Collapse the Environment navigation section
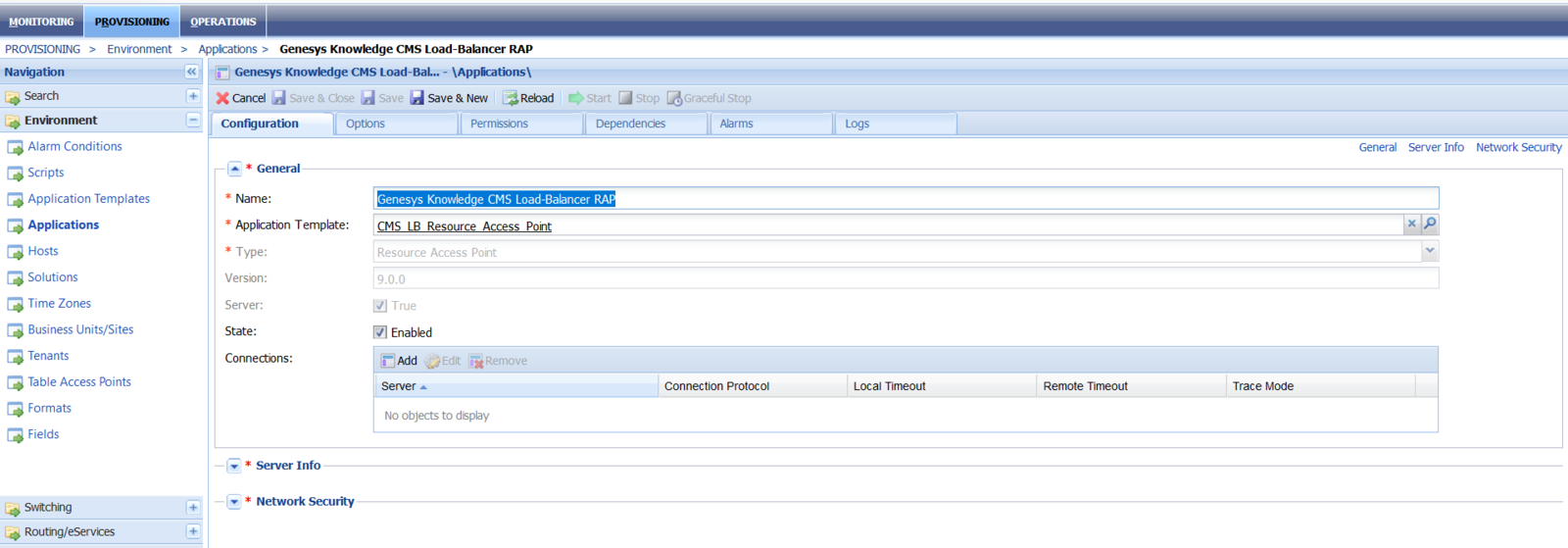Screen dimensions: 1568x548 coord(193,120)
